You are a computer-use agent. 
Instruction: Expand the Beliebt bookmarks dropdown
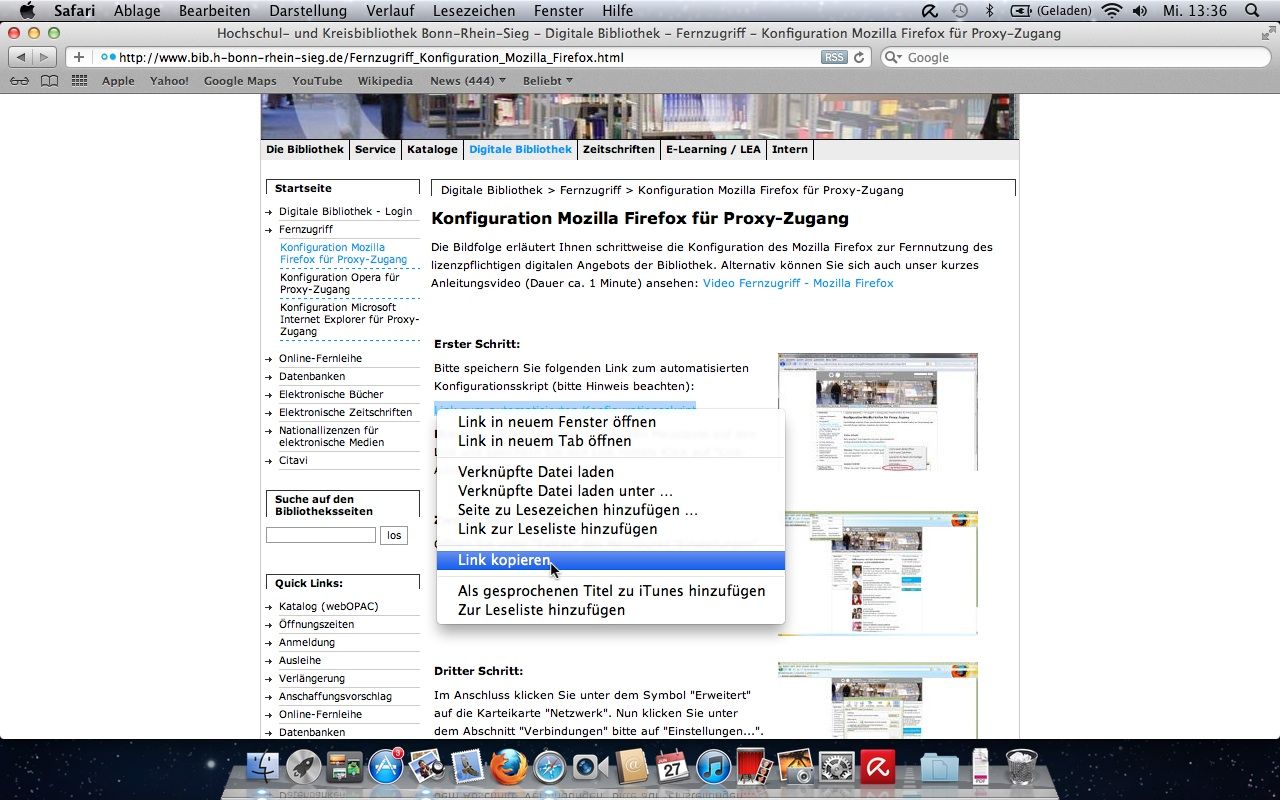coord(548,81)
